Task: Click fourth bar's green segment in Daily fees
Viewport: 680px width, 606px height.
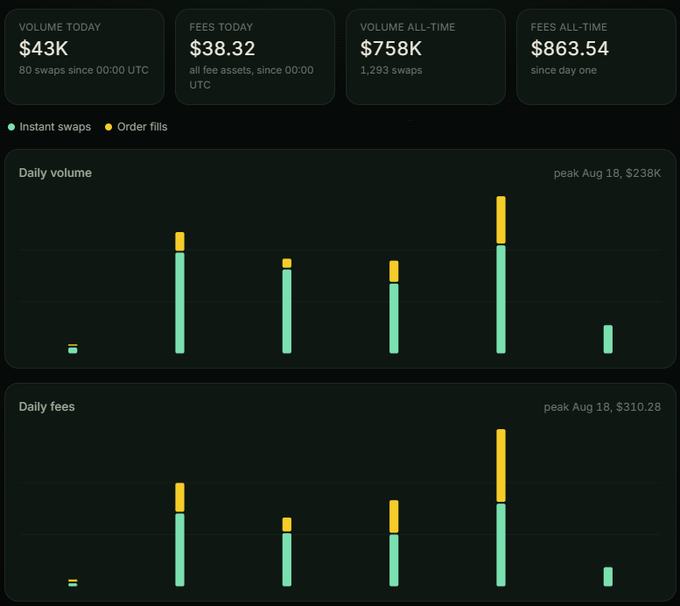Action: point(394,560)
